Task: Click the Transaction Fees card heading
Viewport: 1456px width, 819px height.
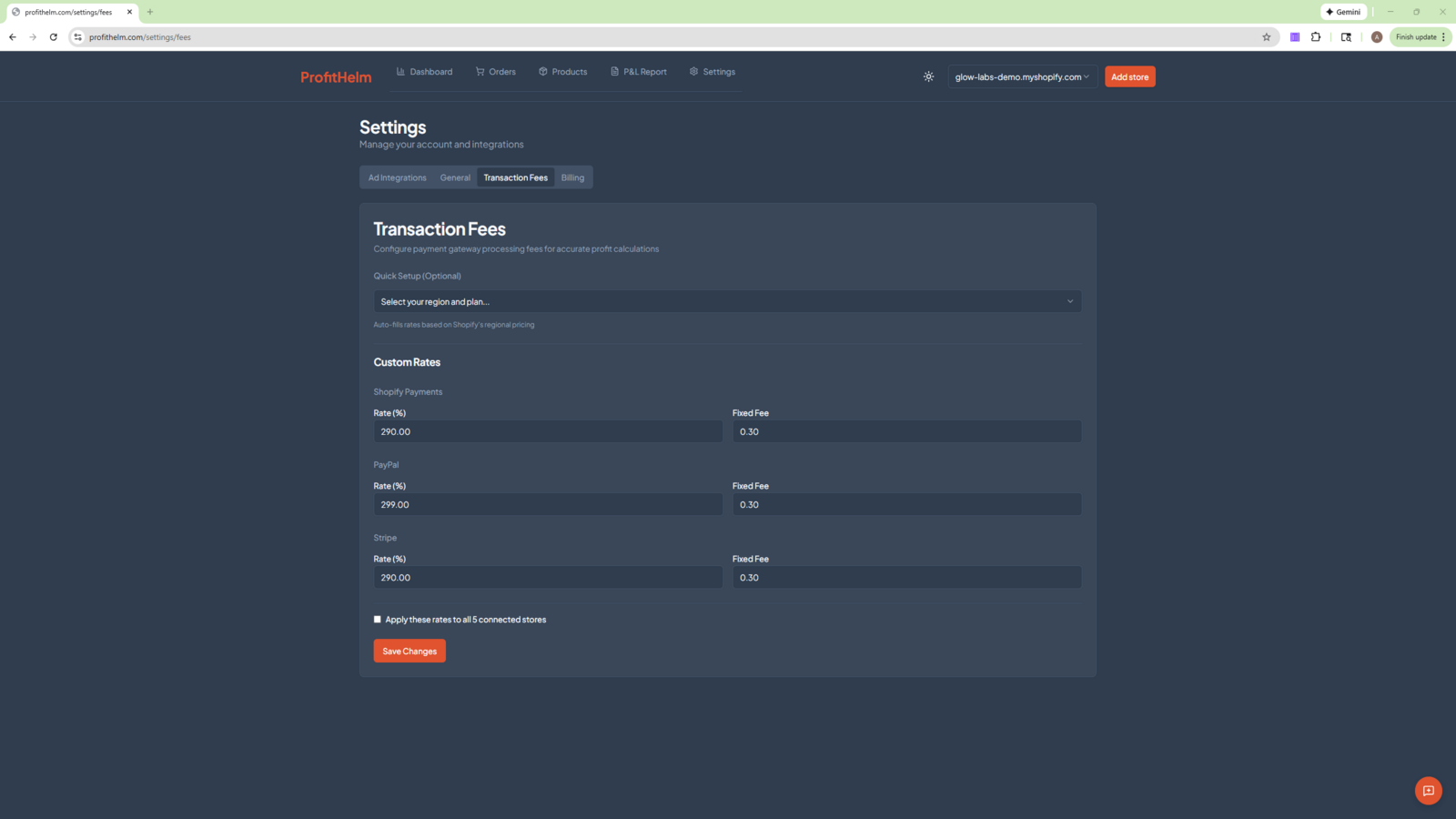Action: coord(440,229)
